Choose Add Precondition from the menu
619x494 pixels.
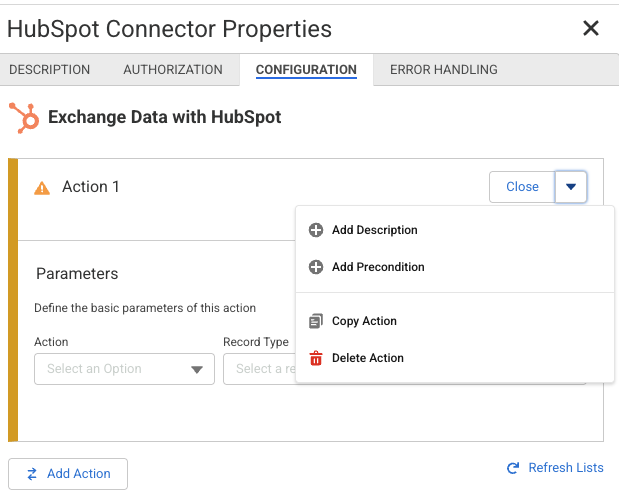378,267
